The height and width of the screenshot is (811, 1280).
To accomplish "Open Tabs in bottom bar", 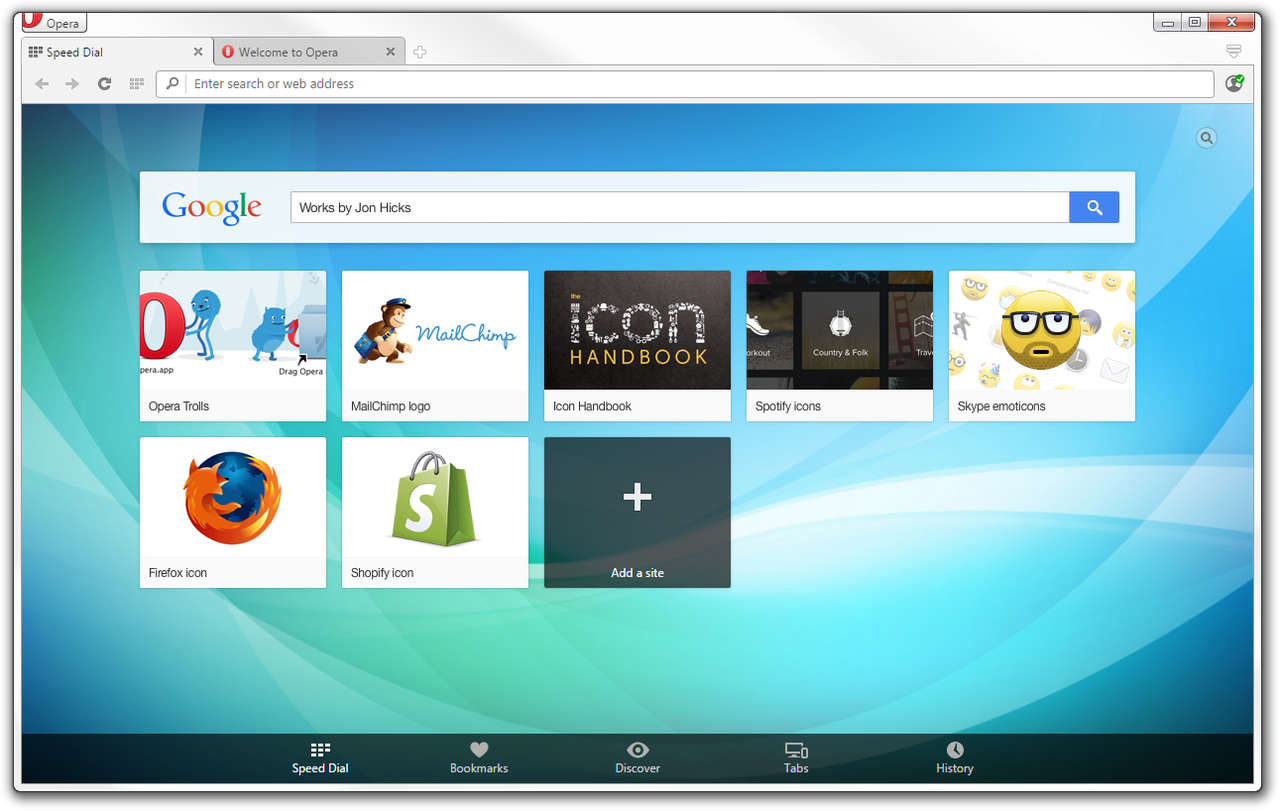I will click(x=796, y=759).
